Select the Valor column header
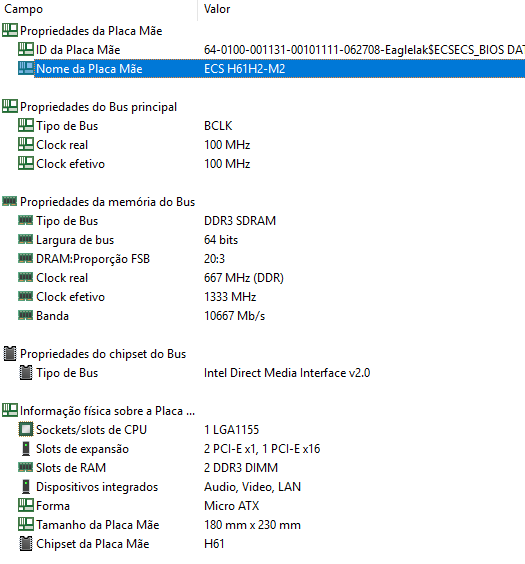The height and width of the screenshot is (564, 525). click(x=361, y=9)
